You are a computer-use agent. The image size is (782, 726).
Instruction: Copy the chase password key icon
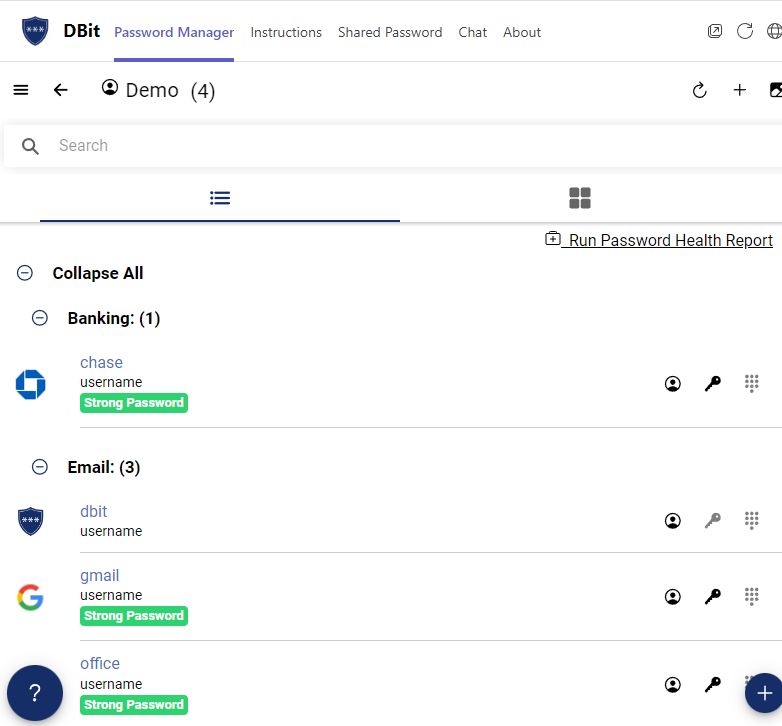coord(712,383)
